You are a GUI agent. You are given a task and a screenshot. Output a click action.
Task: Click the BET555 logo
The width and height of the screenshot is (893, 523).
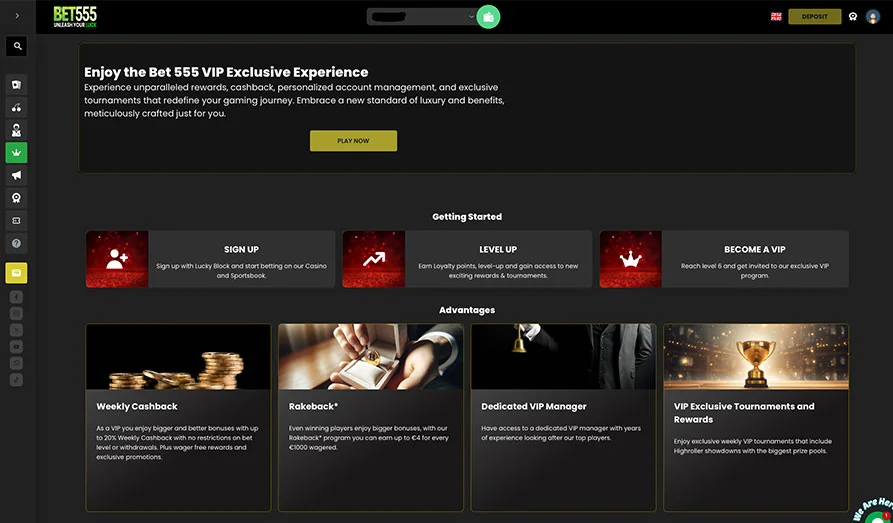(75, 17)
